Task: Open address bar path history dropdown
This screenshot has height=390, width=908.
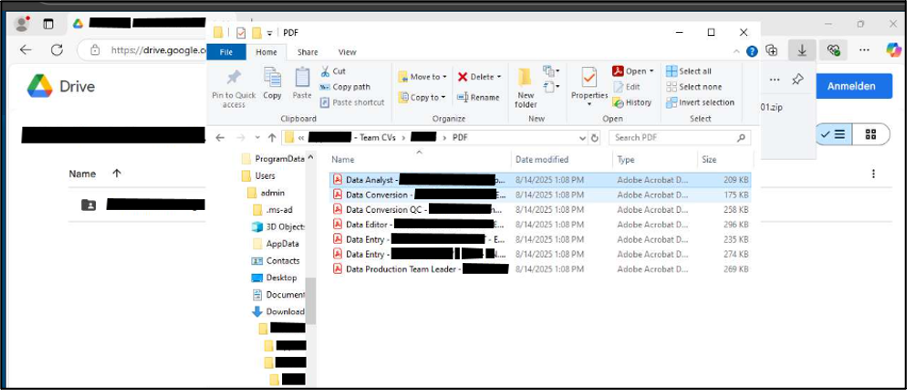Action: point(583,138)
